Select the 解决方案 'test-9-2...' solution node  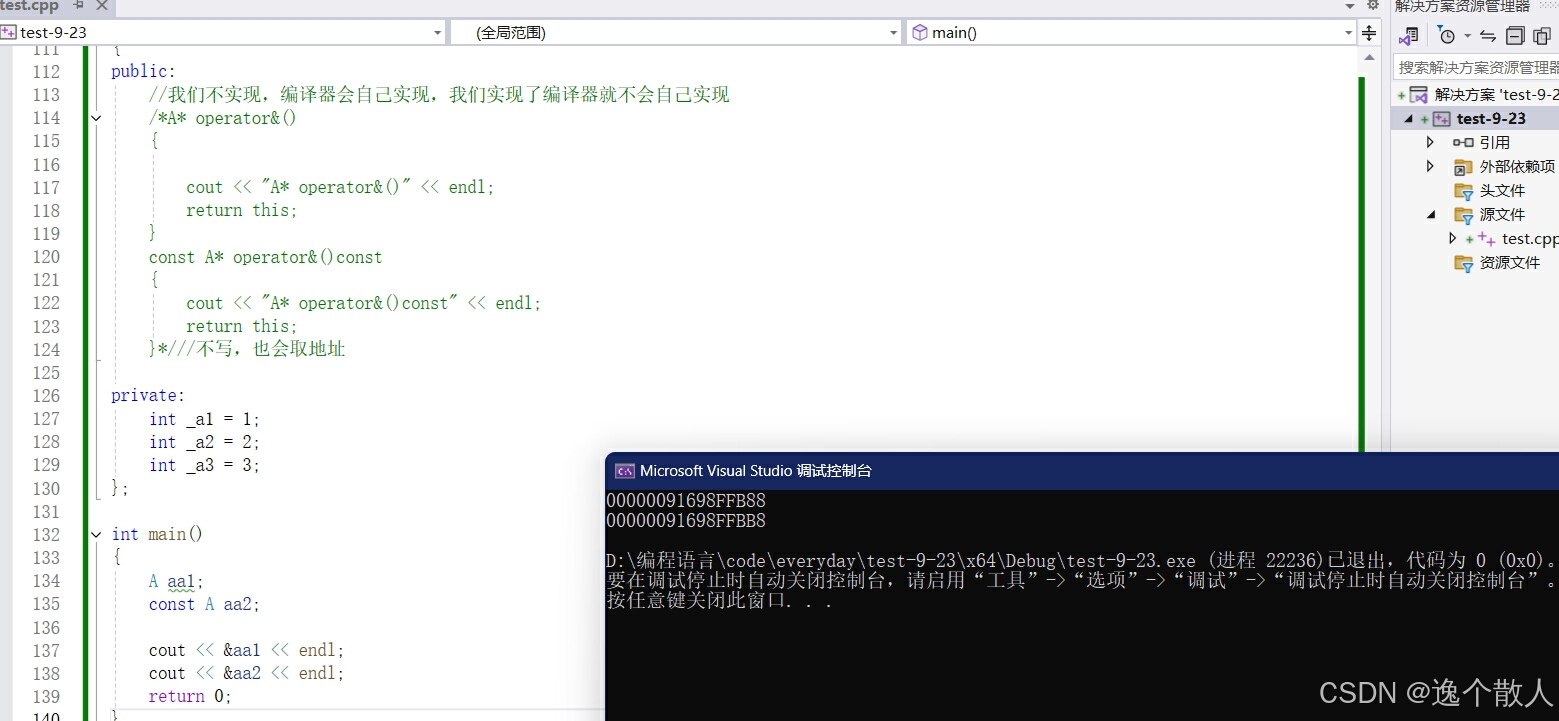pyautogui.click(x=1495, y=94)
